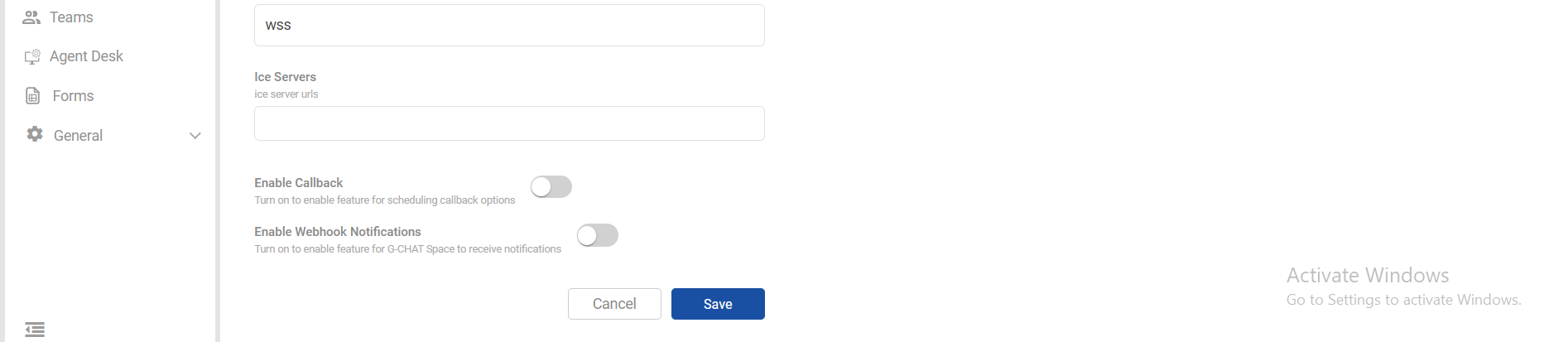Click the Teams people icon

(31, 17)
